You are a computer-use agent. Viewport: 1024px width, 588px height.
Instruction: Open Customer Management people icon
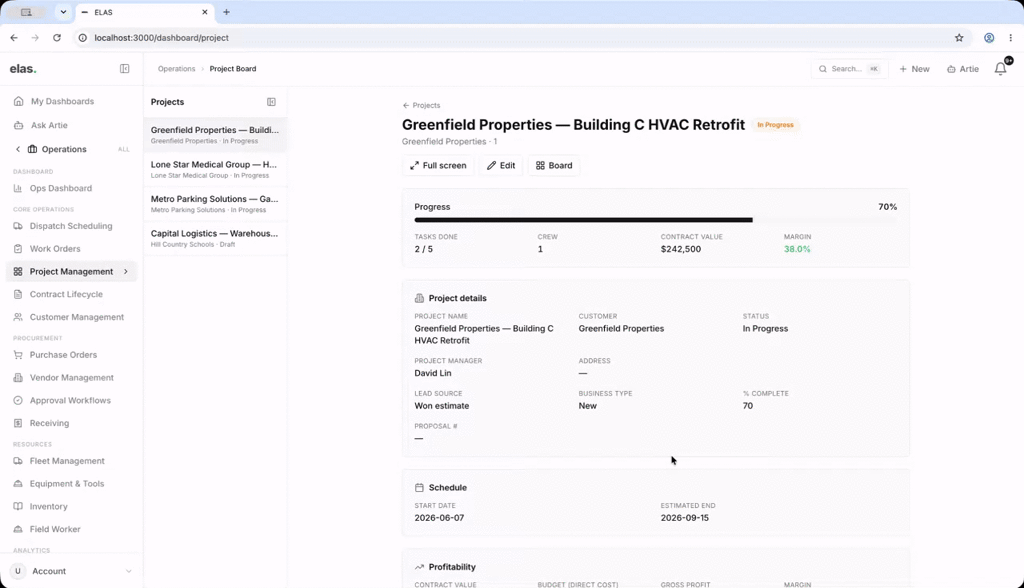[x=18, y=318]
